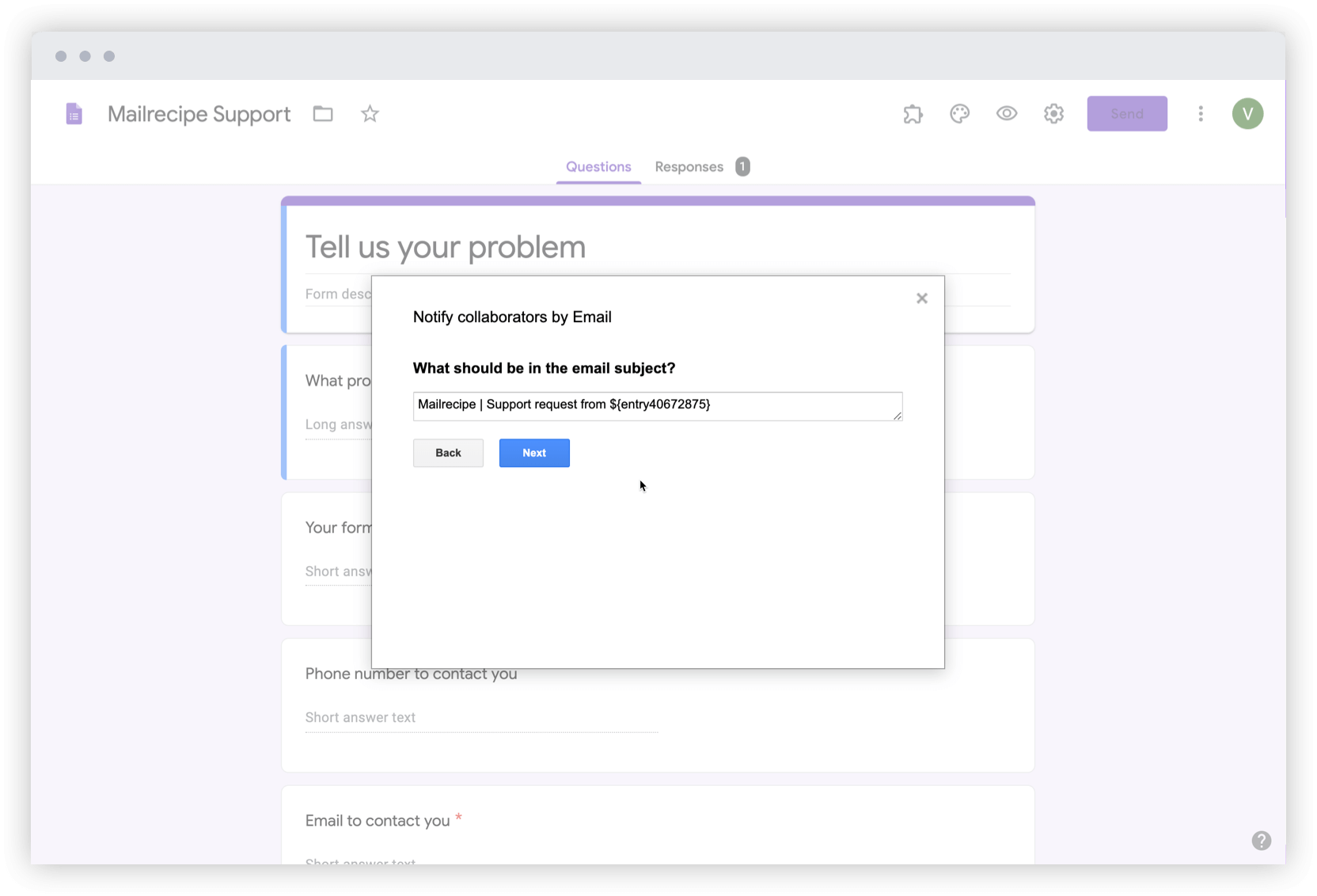Preview the form with the eye icon

click(x=1006, y=113)
